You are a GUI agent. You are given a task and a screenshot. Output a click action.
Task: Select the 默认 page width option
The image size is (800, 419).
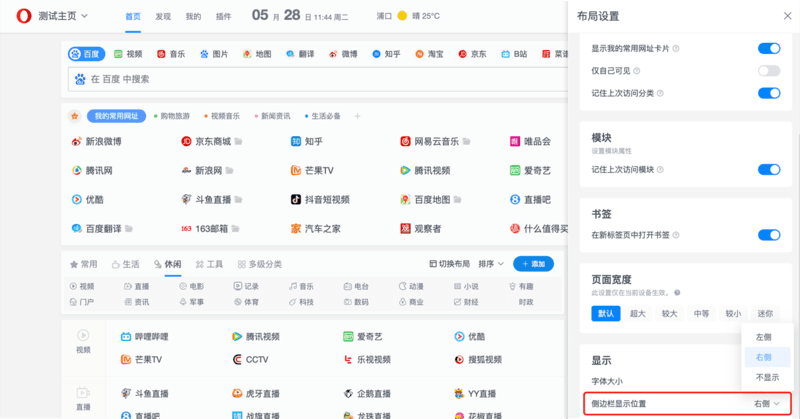[606, 313]
